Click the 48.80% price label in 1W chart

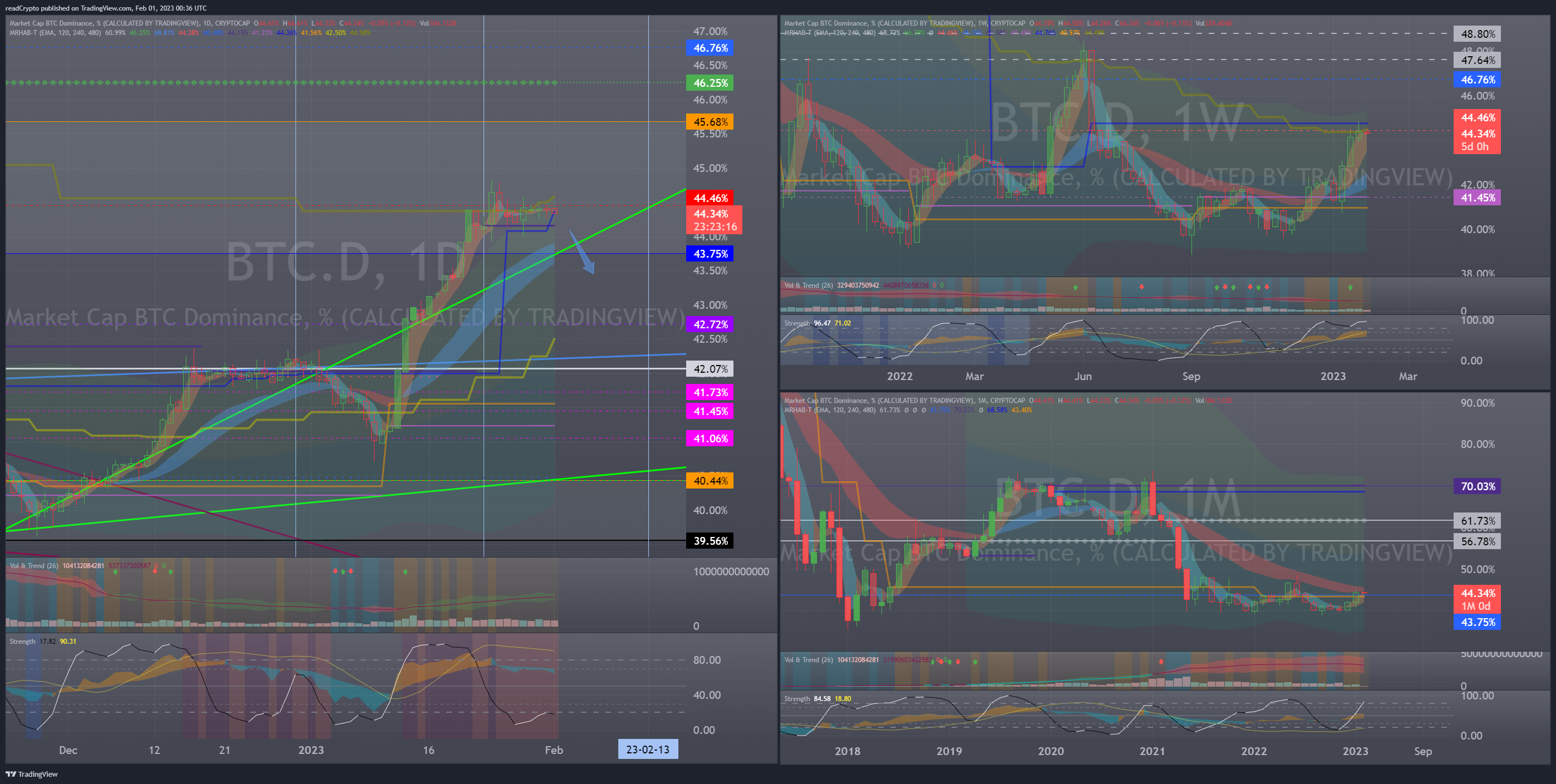click(x=1478, y=34)
